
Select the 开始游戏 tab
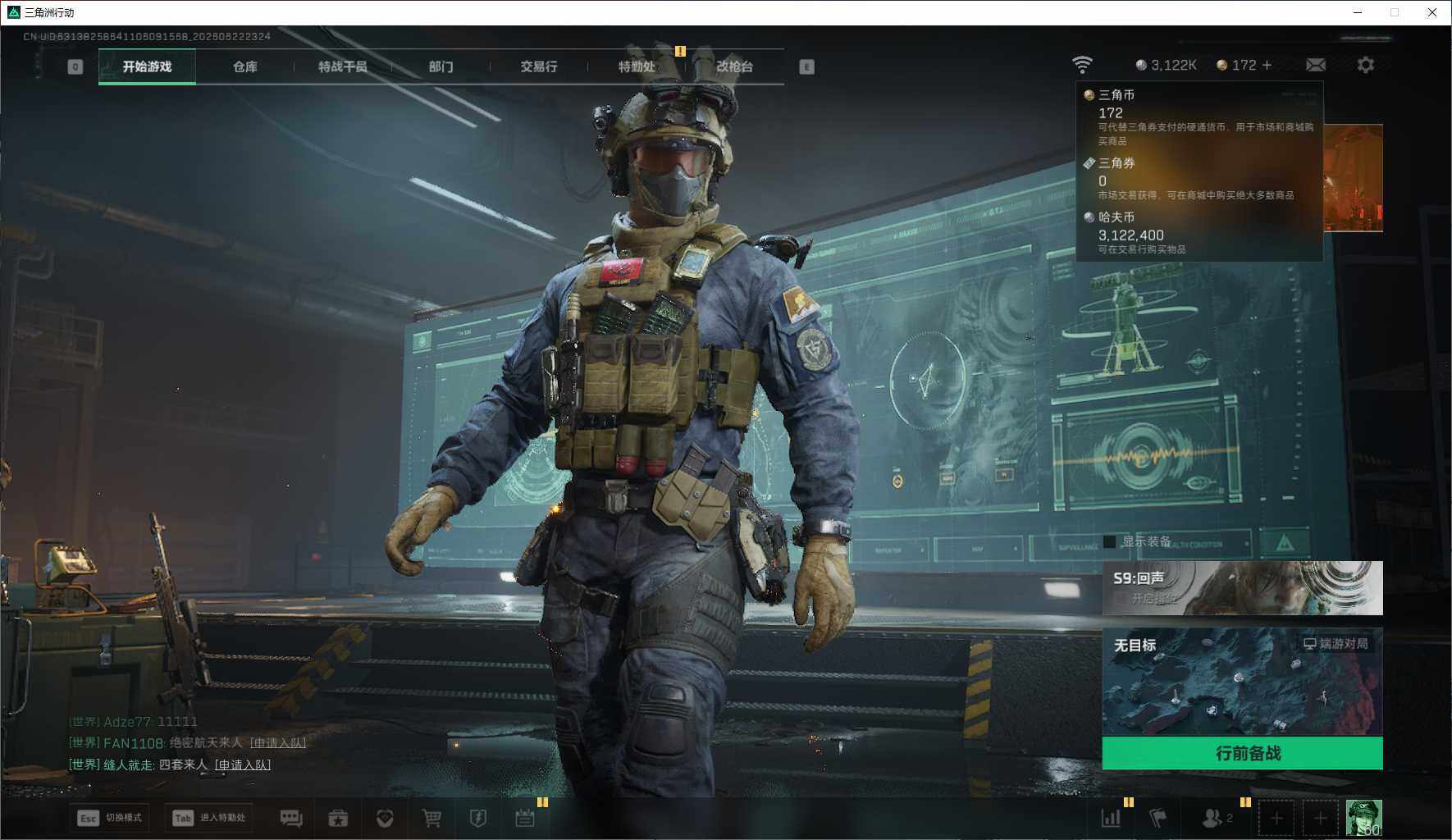[x=147, y=66]
